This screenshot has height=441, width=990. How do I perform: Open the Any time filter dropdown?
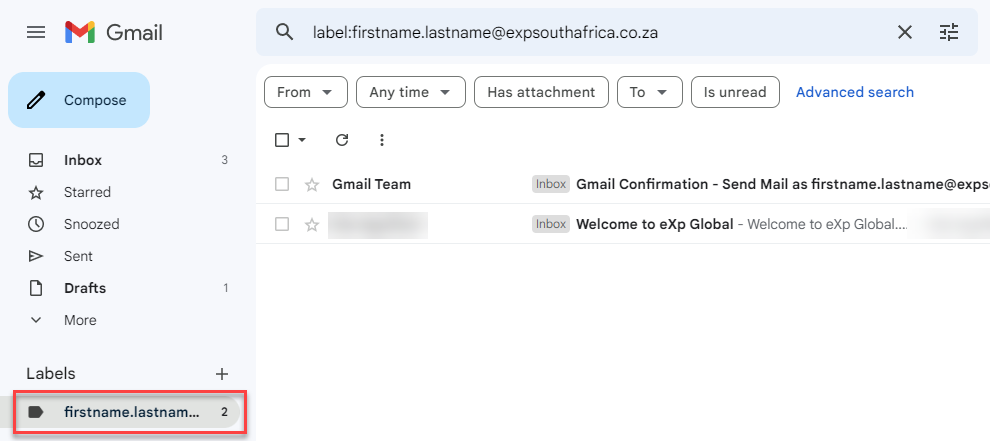point(410,92)
